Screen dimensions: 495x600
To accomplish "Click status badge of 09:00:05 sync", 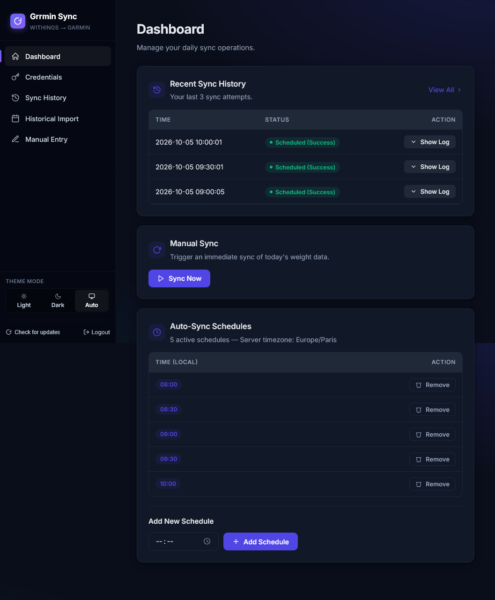I will [302, 192].
